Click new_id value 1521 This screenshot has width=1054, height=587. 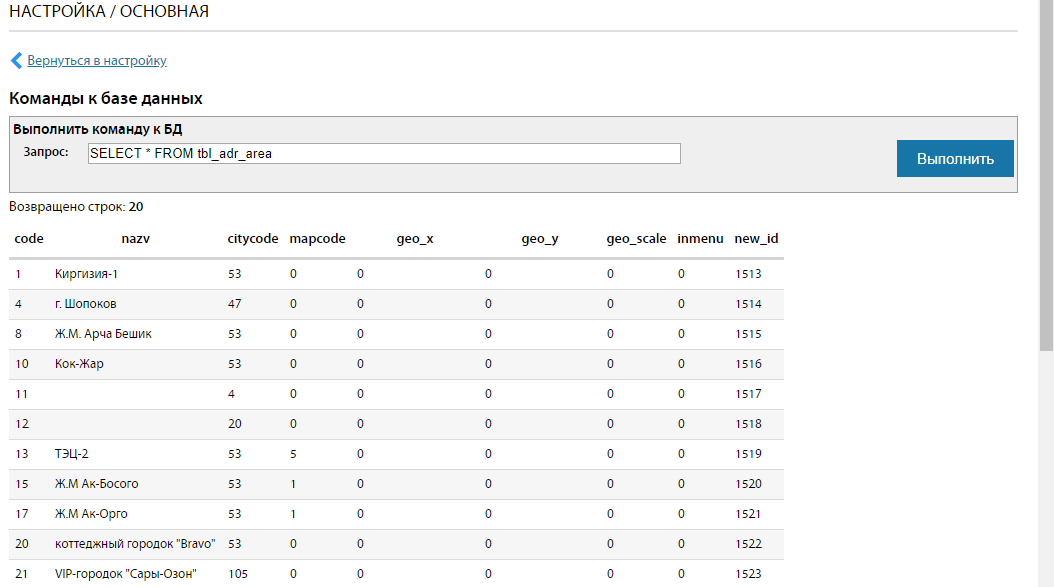pyautogui.click(x=748, y=514)
